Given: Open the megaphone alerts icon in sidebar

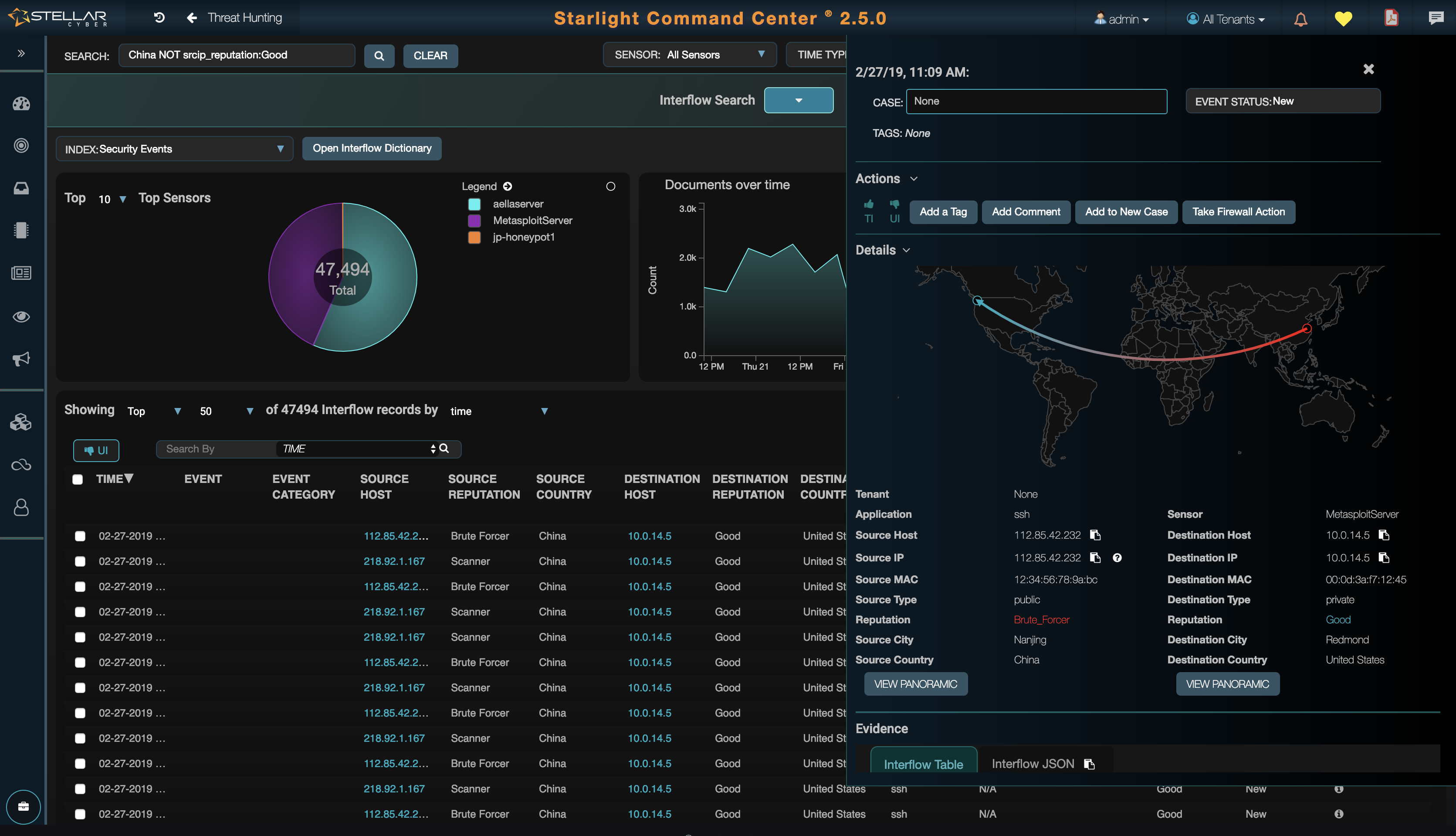Looking at the screenshot, I should click(21, 359).
